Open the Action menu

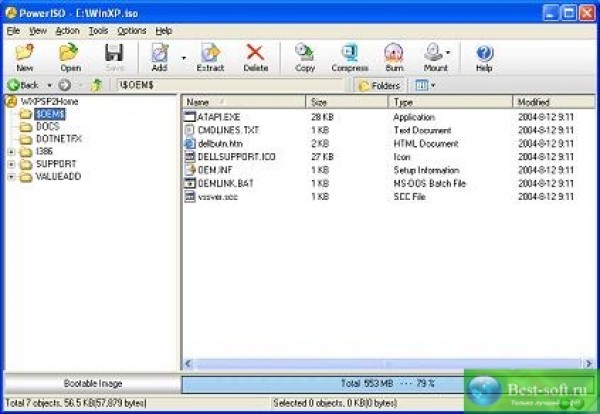(67, 31)
